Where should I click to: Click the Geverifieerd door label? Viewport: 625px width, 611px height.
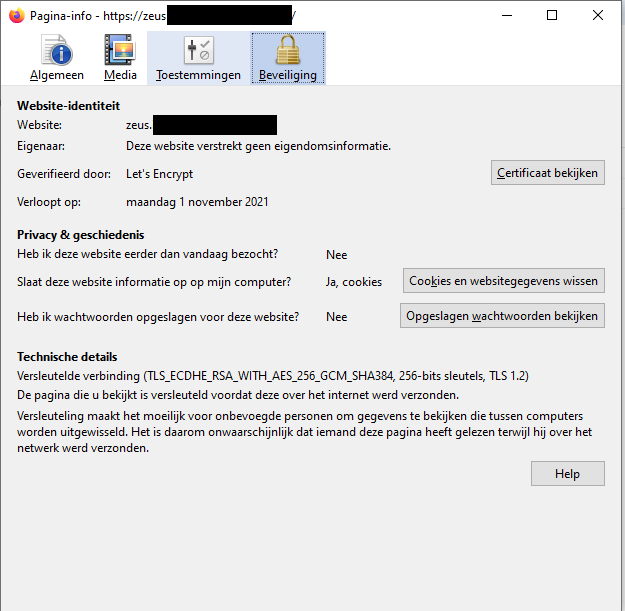[x=64, y=174]
